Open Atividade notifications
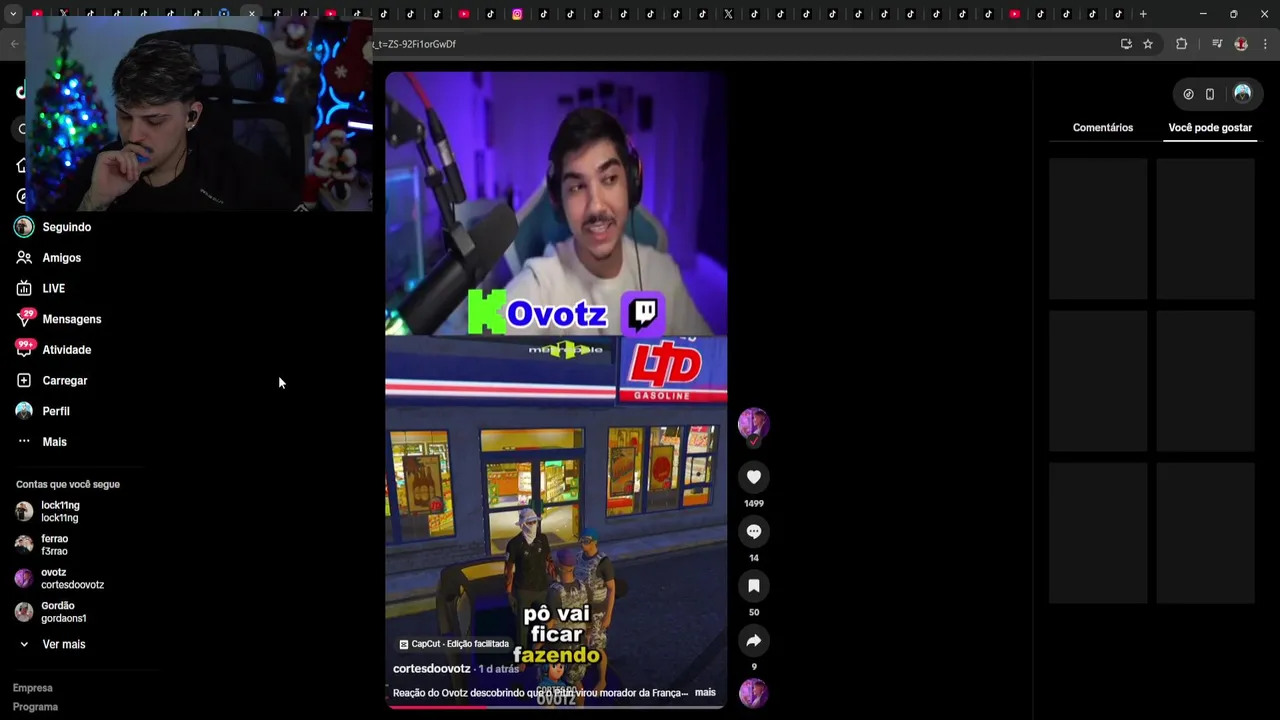 coord(54,350)
